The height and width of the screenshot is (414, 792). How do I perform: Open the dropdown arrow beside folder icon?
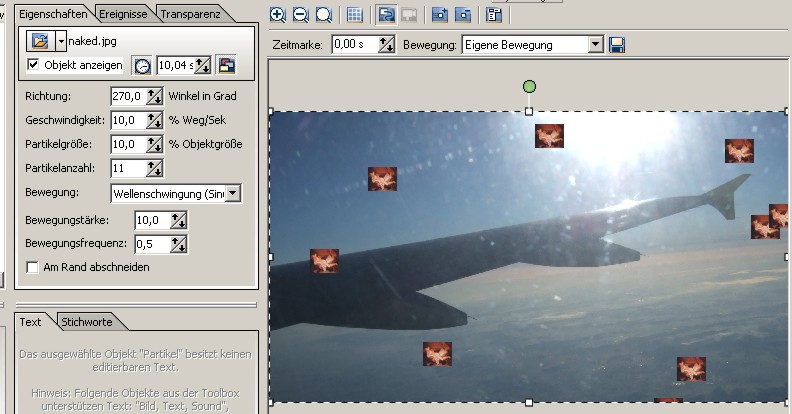[61, 41]
